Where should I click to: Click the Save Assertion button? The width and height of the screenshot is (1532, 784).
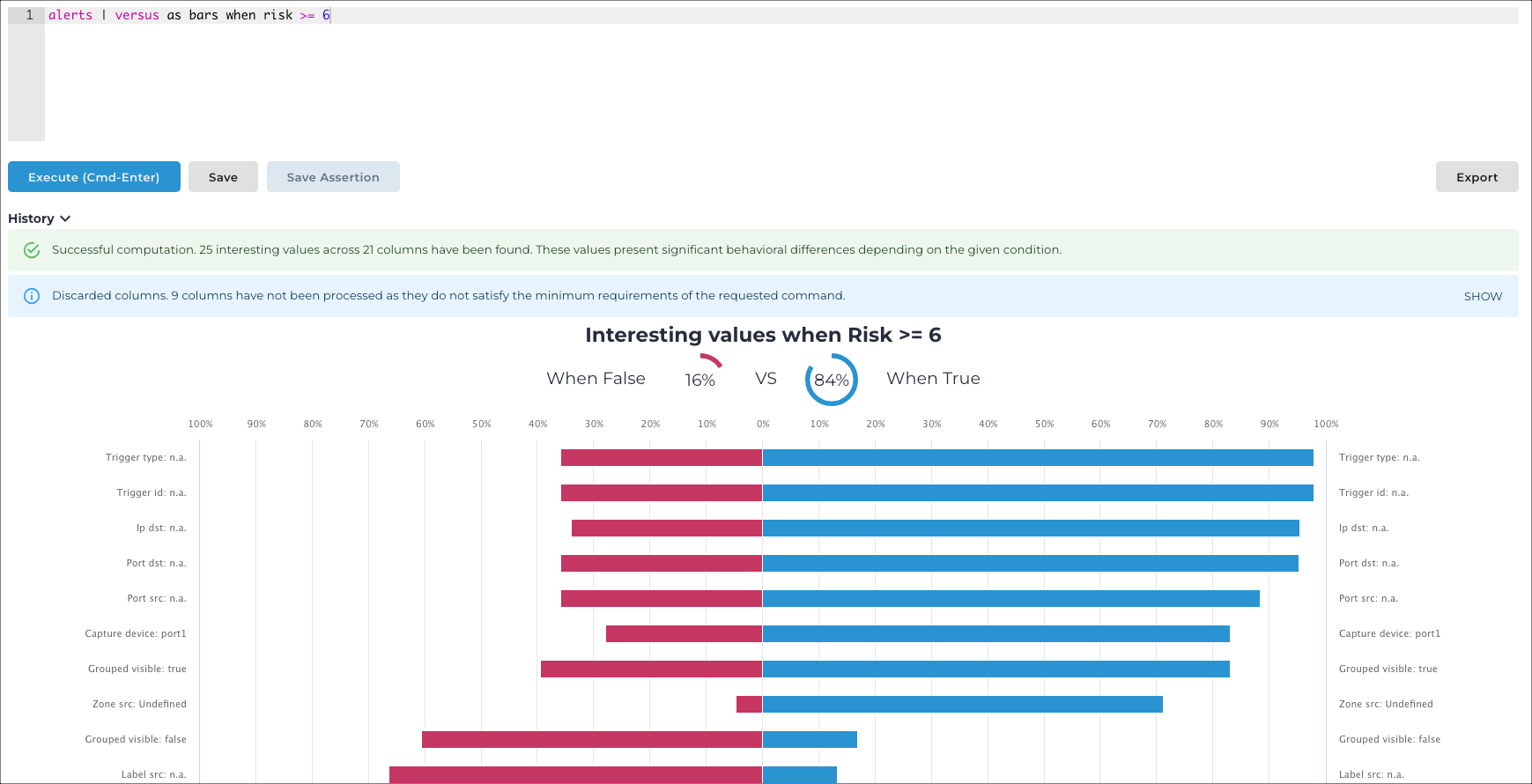pos(333,177)
